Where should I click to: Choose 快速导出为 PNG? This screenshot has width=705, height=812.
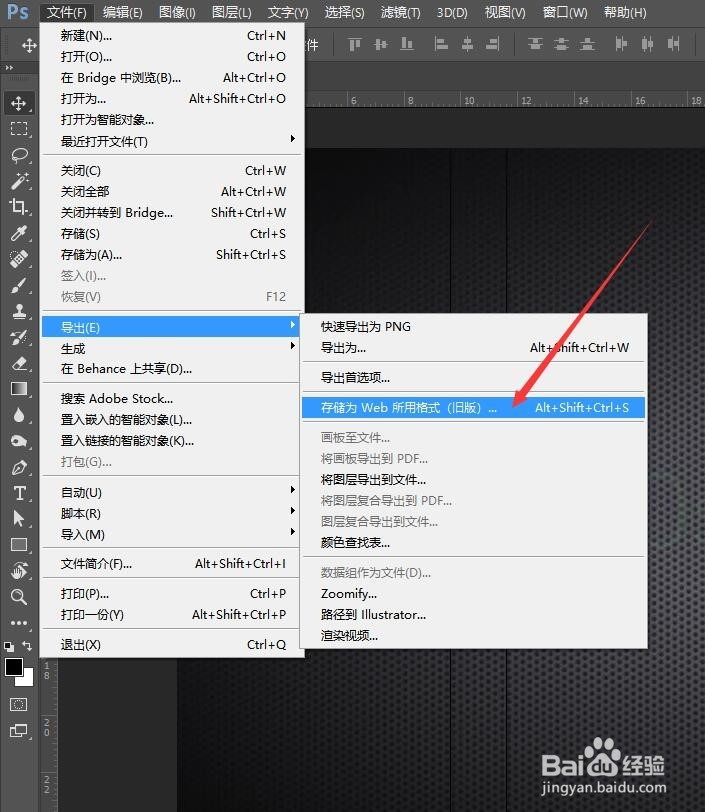pos(473,327)
